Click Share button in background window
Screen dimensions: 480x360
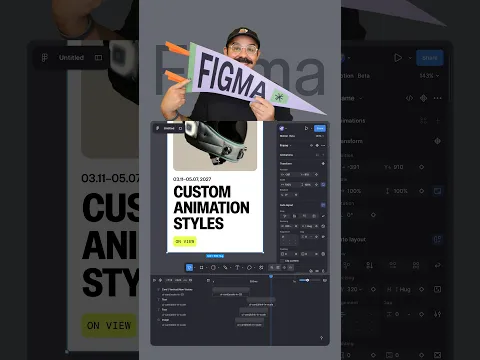[x=430, y=58]
